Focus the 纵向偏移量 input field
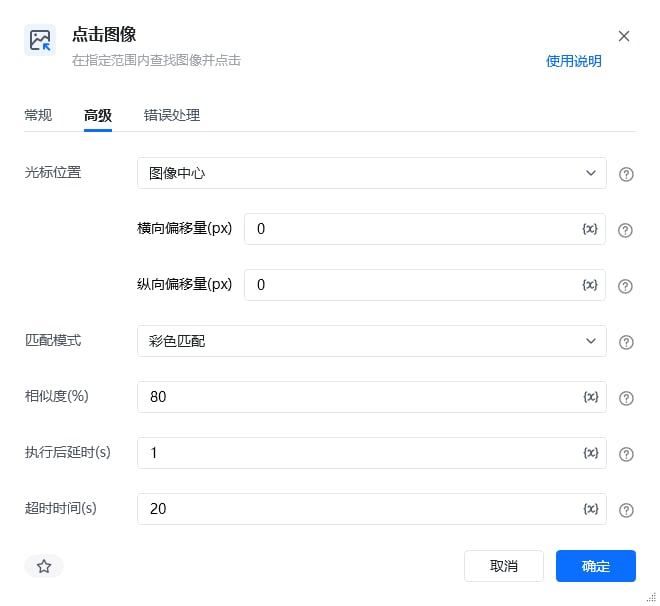 pos(425,285)
